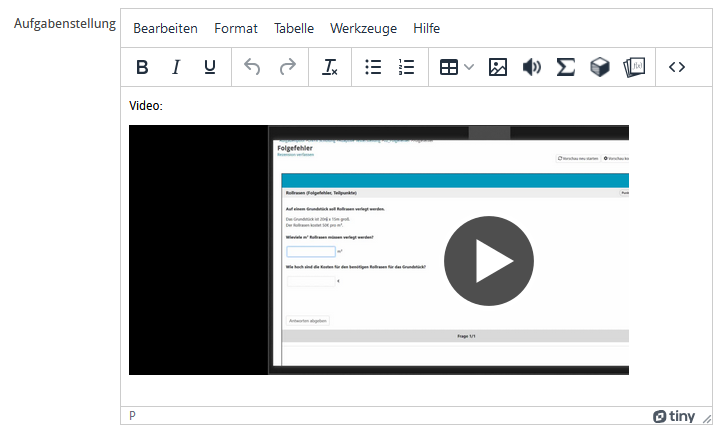Screen dimensions: 725x438
Task: Click the Video: text line
Action: pos(146,106)
